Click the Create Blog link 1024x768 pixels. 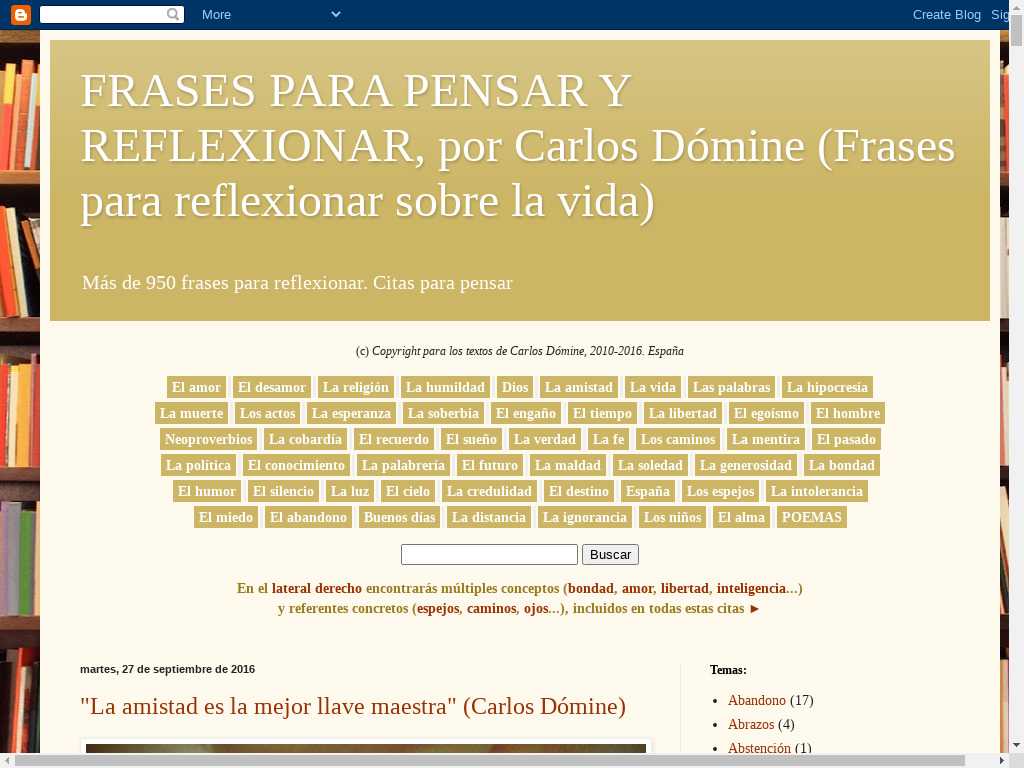(x=946, y=15)
